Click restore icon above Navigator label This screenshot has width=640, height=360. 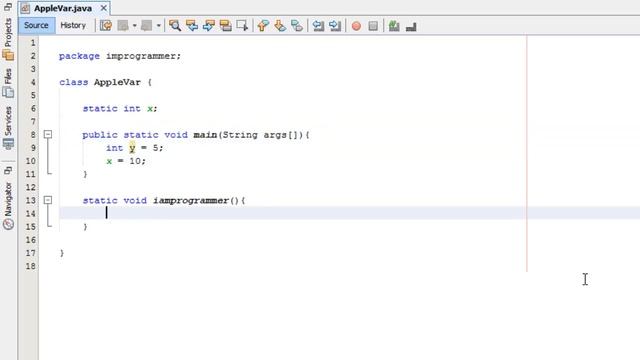point(8,171)
